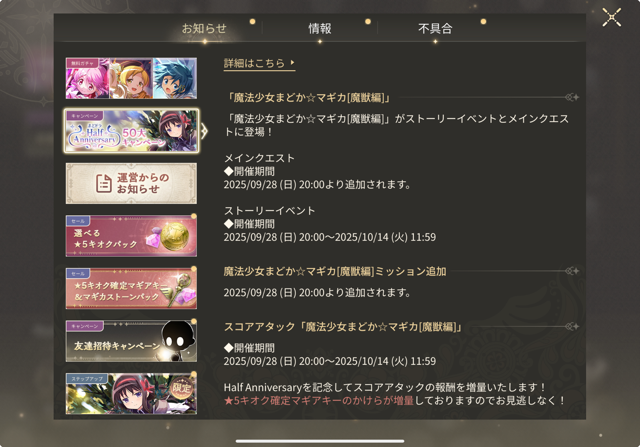Open 運営からのお知らせ banner

point(131,183)
